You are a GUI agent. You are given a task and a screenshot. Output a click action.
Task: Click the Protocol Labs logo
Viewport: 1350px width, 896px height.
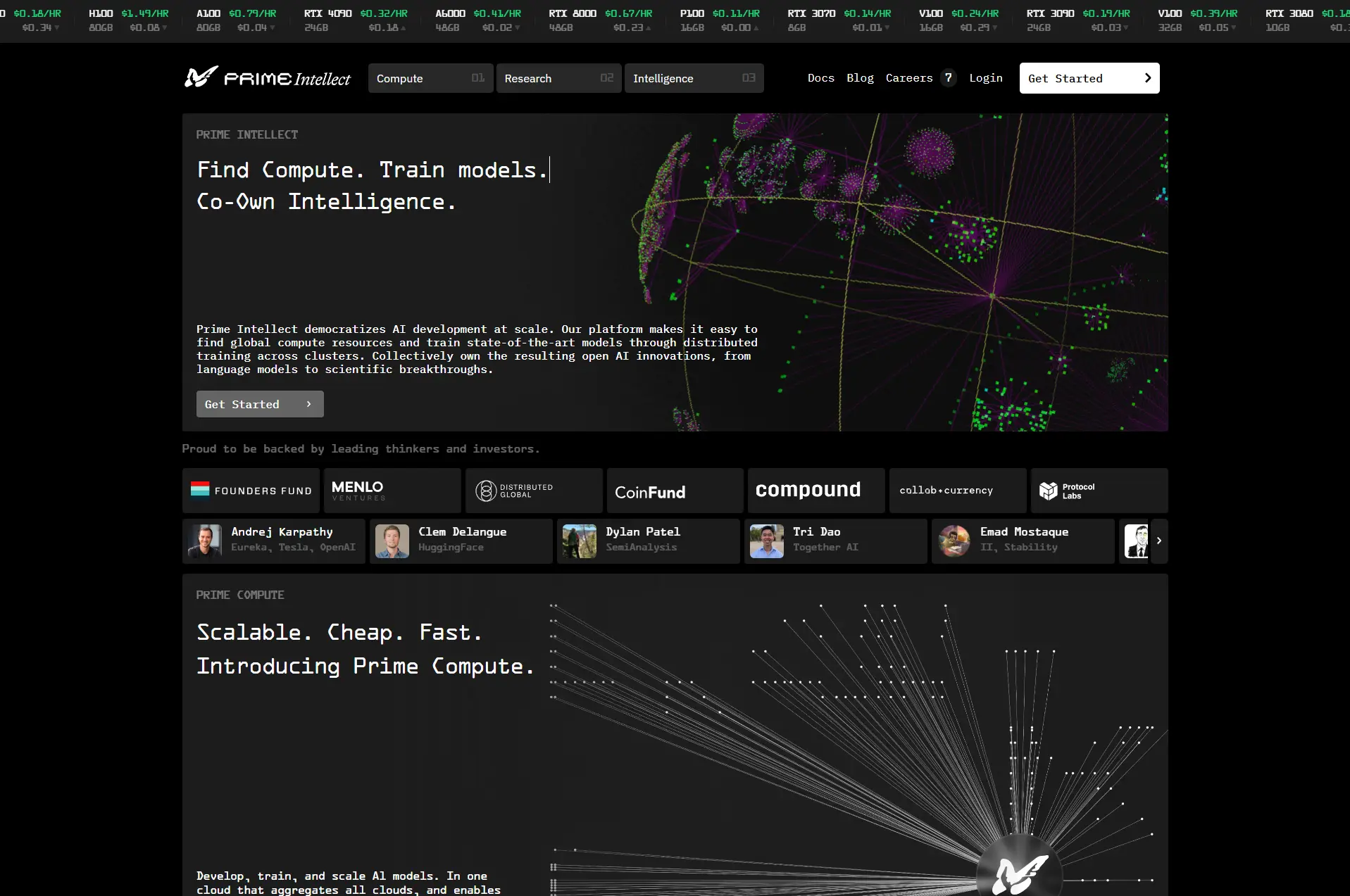(1099, 491)
